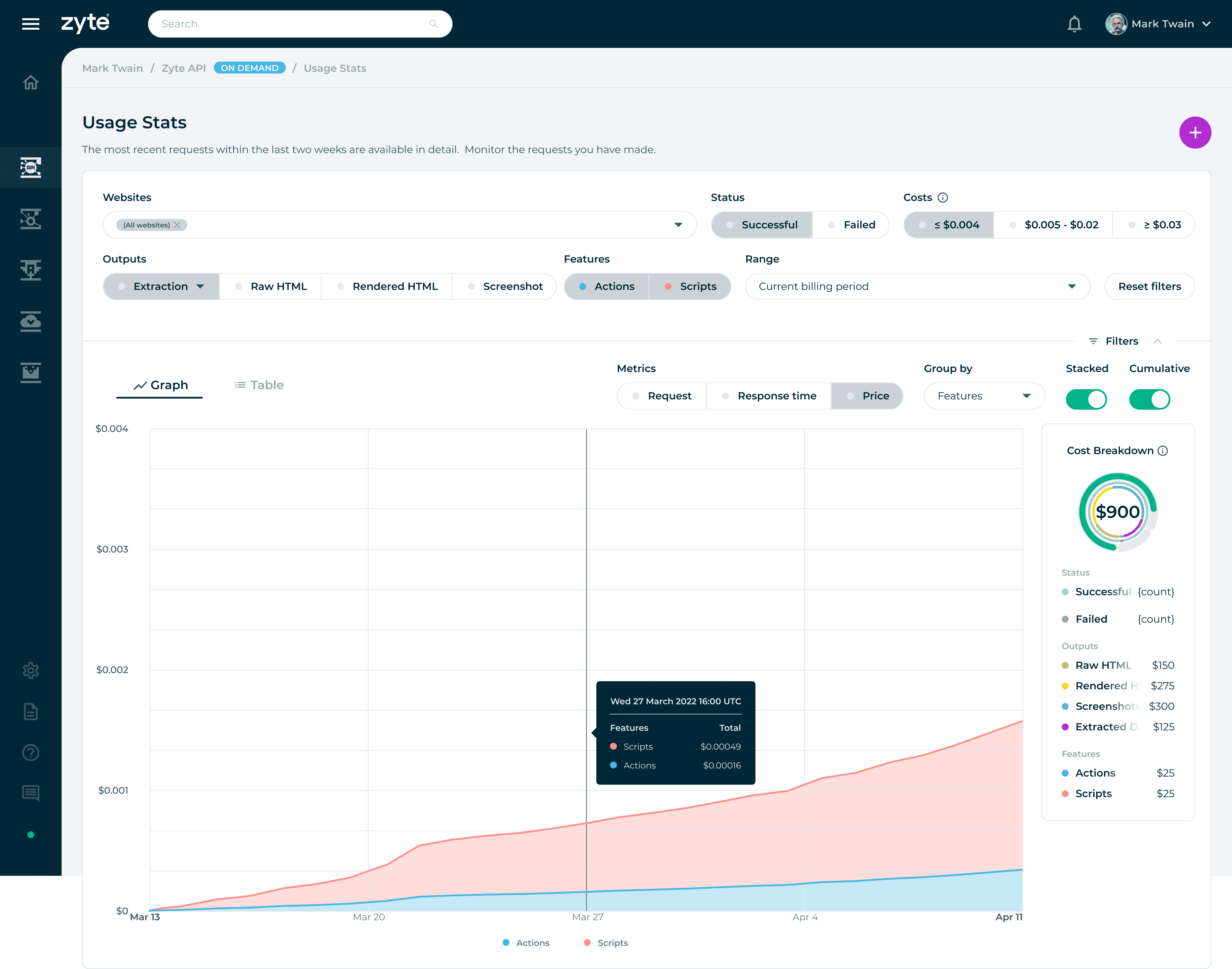Viewport: 1232px width, 969px height.
Task: Open the sidebar chat feedback icon
Action: pos(31,793)
